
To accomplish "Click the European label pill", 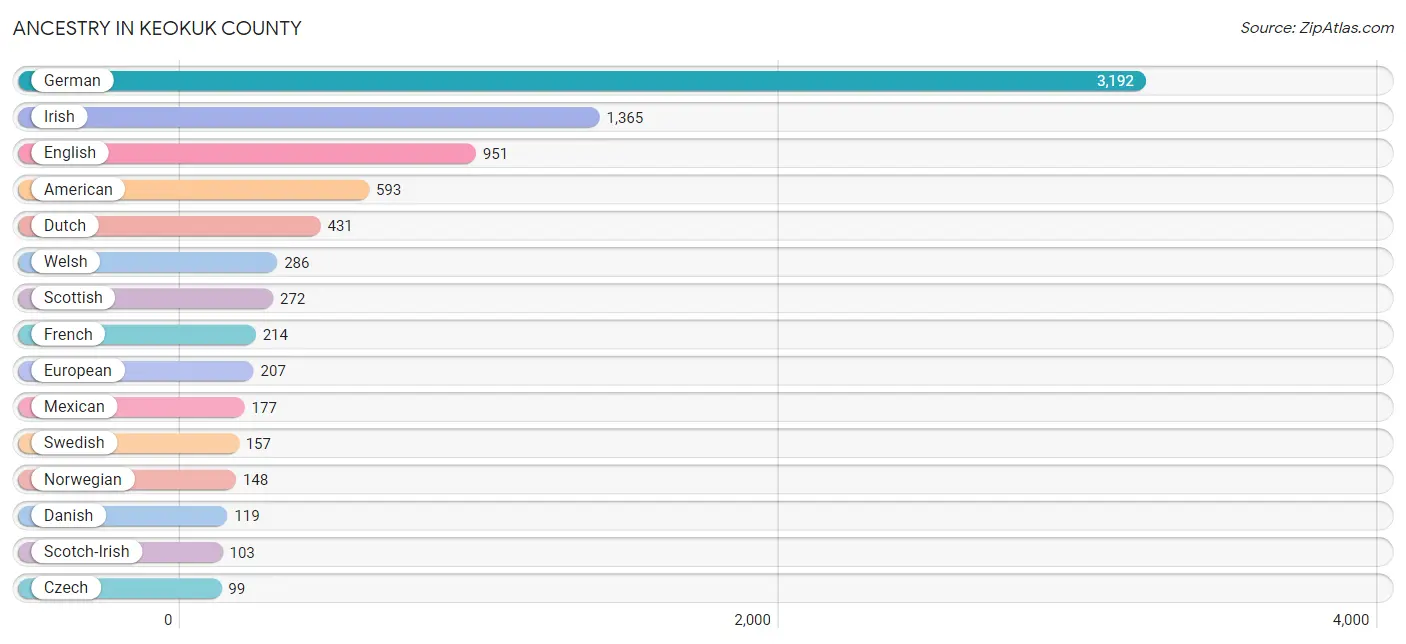I will coord(78,371).
